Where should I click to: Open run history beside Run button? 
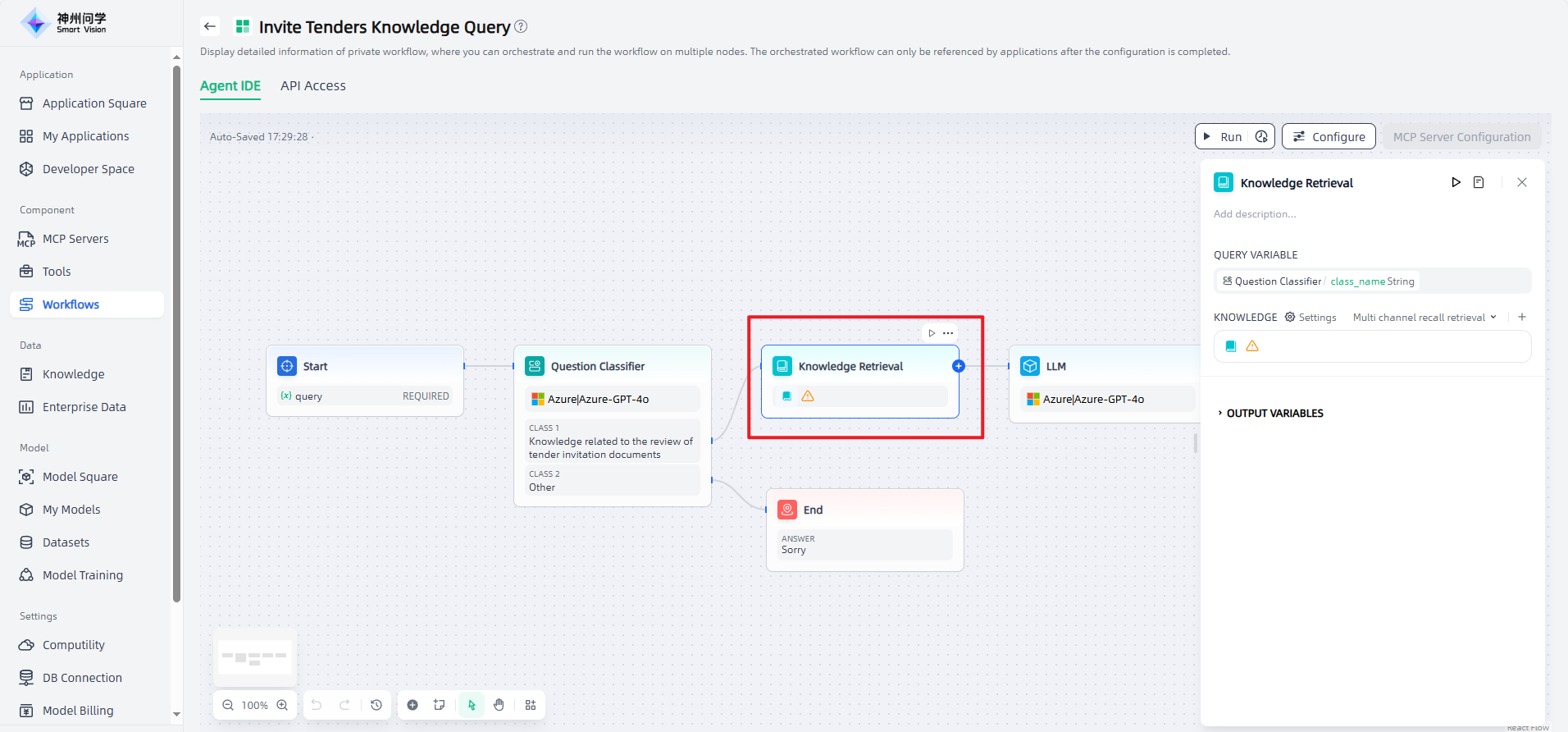1261,137
